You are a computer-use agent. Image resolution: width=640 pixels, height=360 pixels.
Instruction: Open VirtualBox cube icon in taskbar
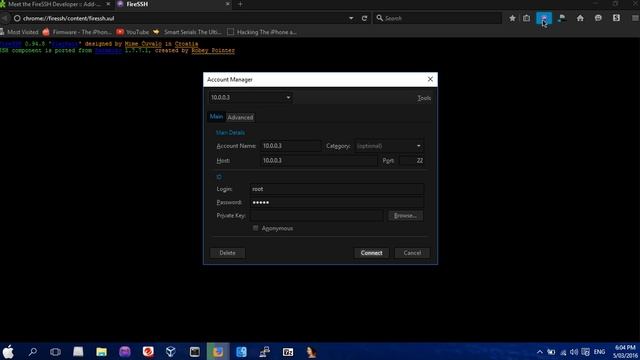[x=171, y=351]
